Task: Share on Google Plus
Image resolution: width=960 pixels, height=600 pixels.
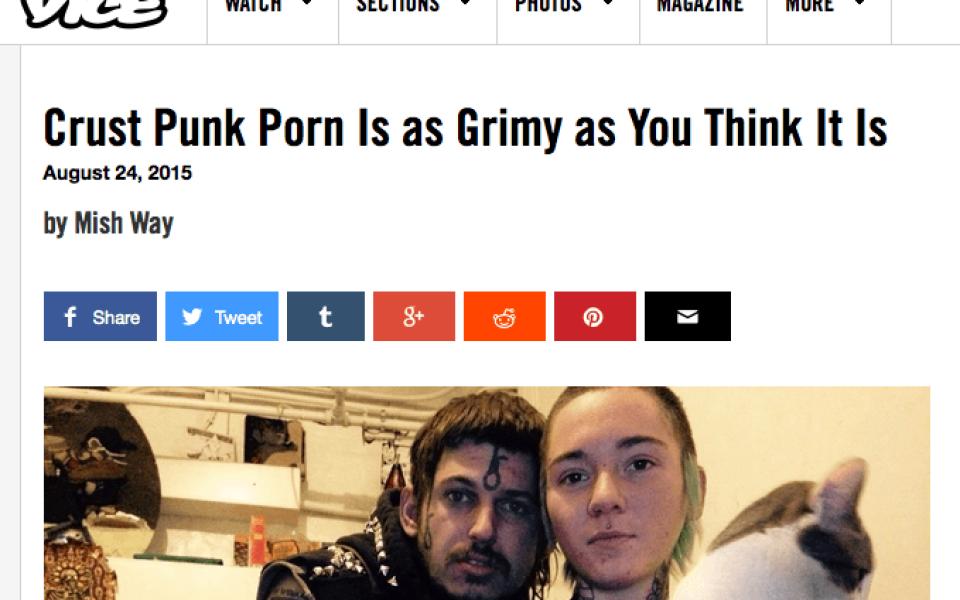Action: (414, 316)
